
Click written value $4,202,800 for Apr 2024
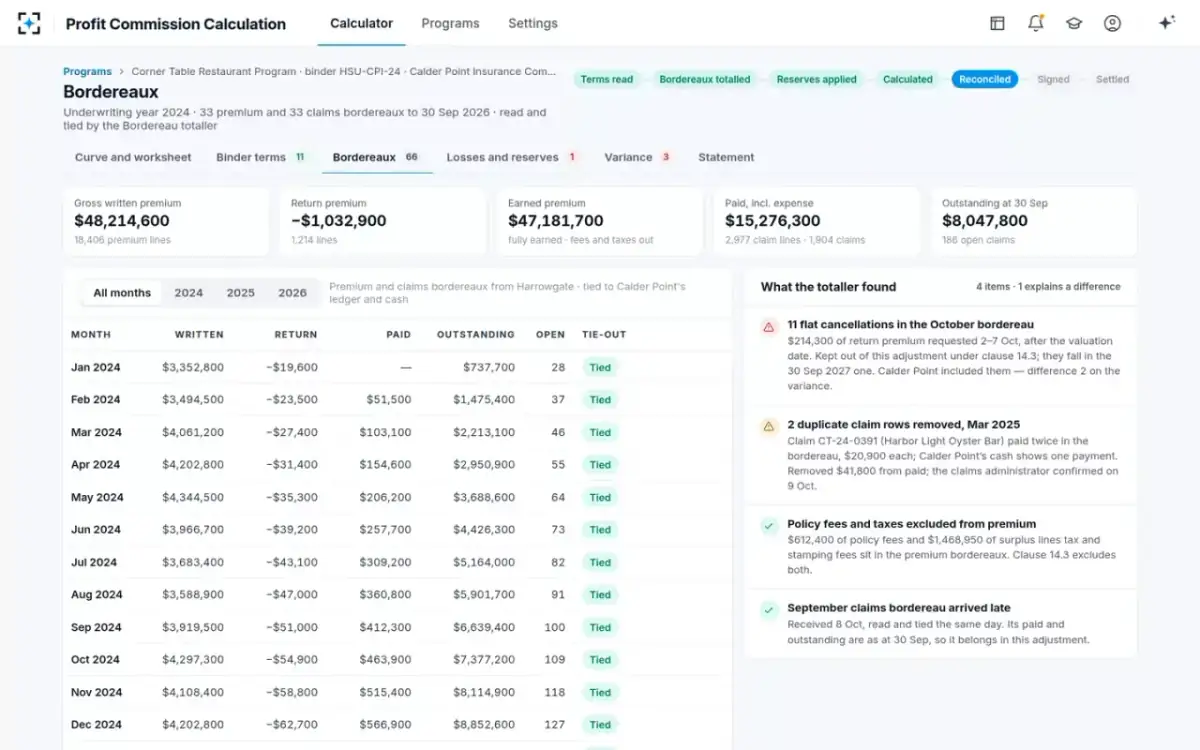pos(193,465)
